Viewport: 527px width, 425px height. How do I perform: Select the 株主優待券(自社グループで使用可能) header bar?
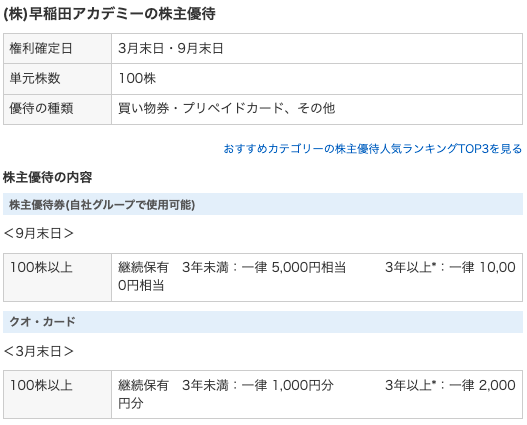pos(263,204)
